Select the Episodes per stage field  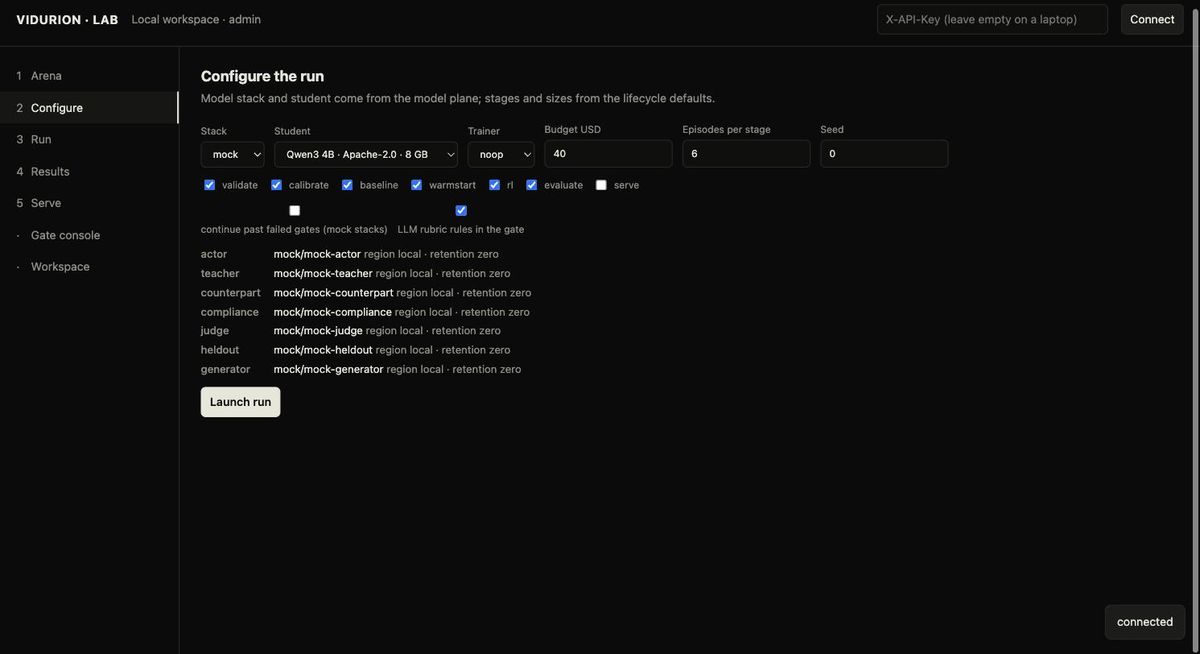(746, 154)
